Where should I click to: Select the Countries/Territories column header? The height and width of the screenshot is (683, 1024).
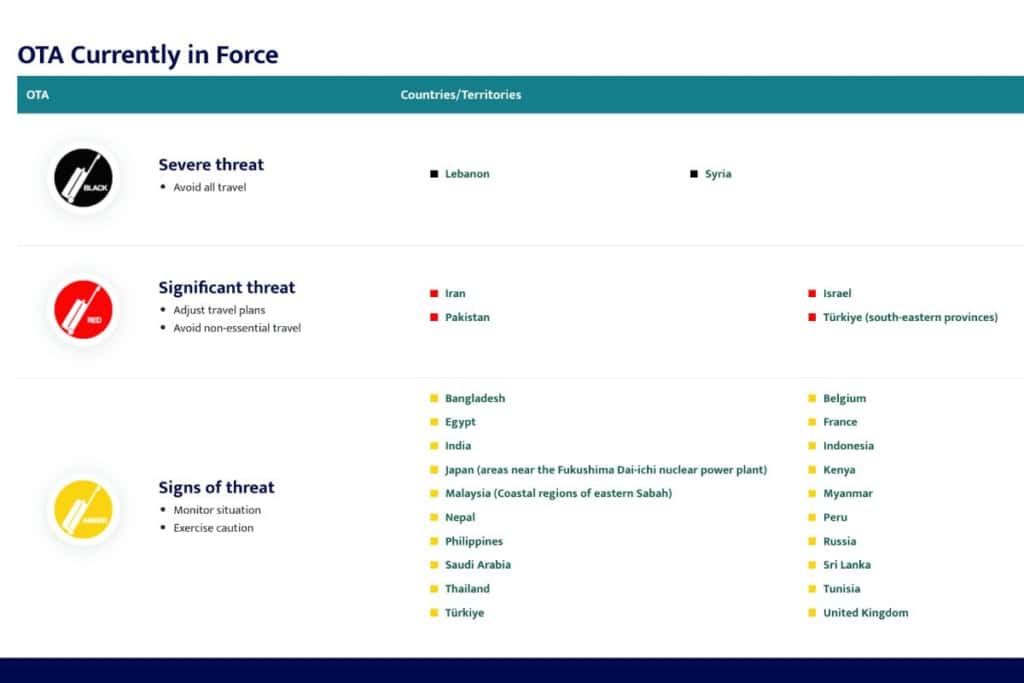460,94
